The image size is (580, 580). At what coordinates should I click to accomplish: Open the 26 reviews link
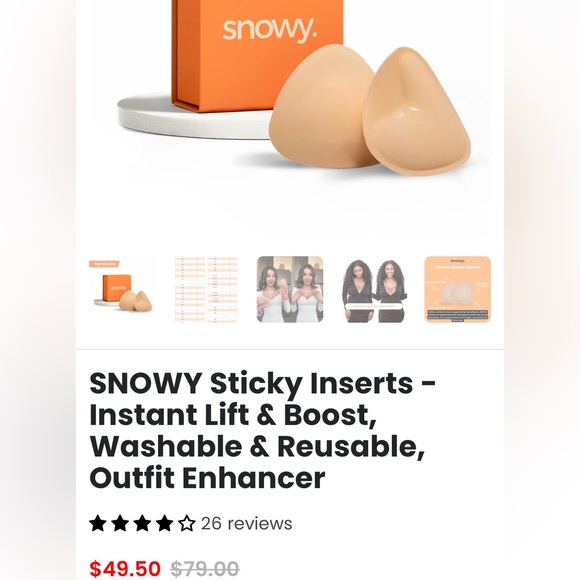tap(247, 523)
